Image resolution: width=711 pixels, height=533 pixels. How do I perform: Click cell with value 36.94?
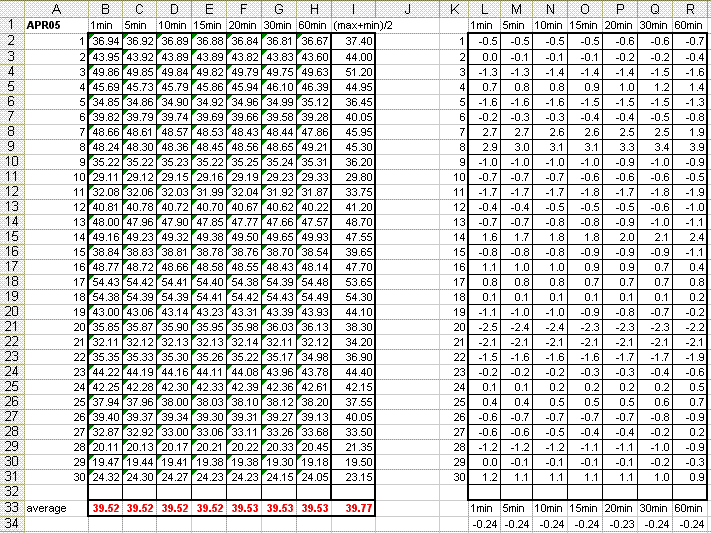pos(105,41)
